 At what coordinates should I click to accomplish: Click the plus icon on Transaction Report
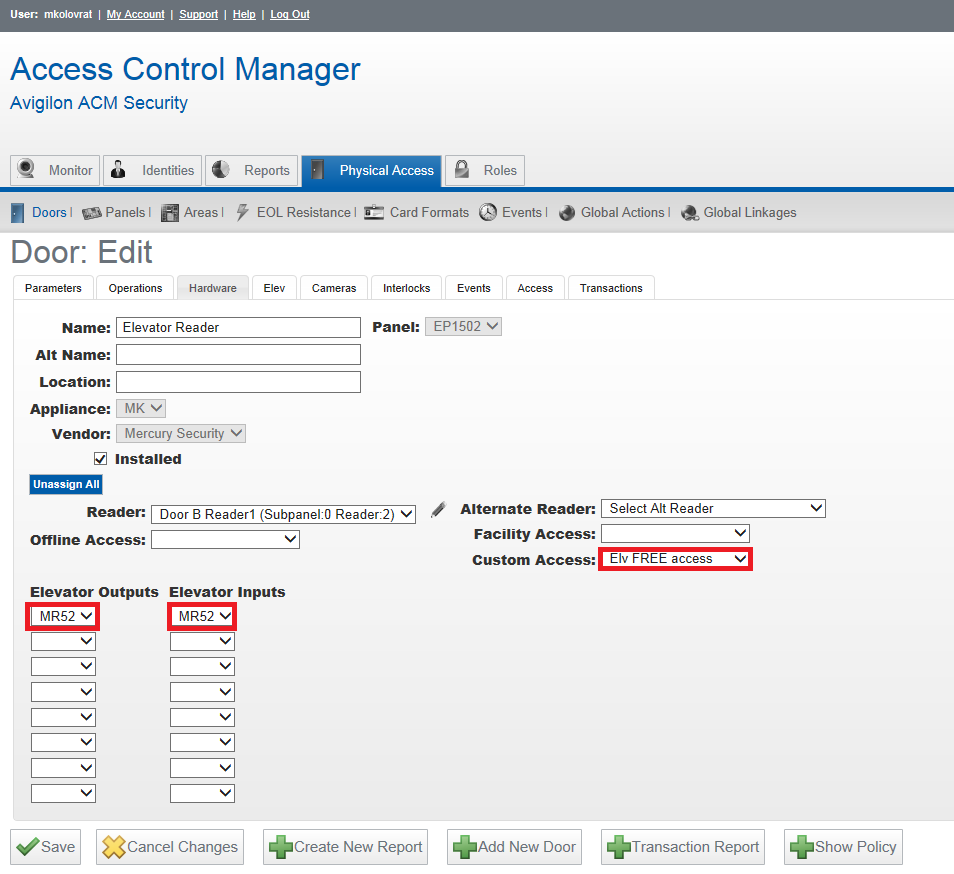(x=619, y=847)
